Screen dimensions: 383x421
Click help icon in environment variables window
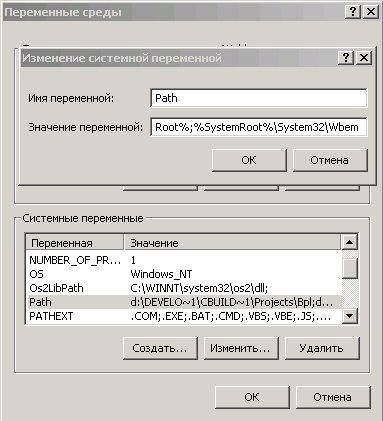click(x=352, y=12)
